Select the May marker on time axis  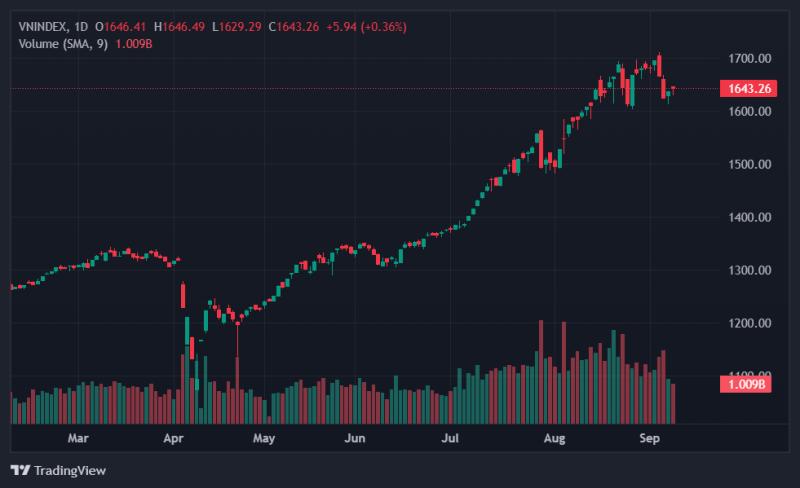tap(264, 438)
